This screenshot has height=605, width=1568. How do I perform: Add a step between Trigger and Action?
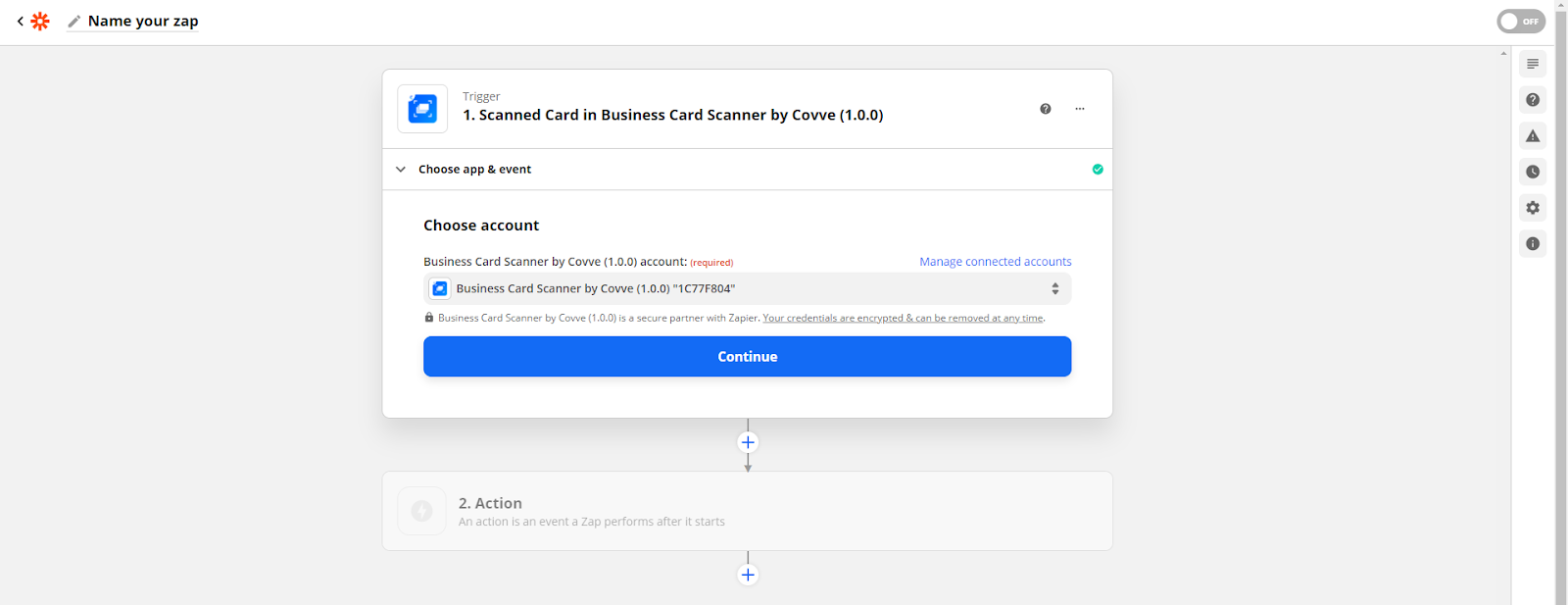pyautogui.click(x=748, y=442)
